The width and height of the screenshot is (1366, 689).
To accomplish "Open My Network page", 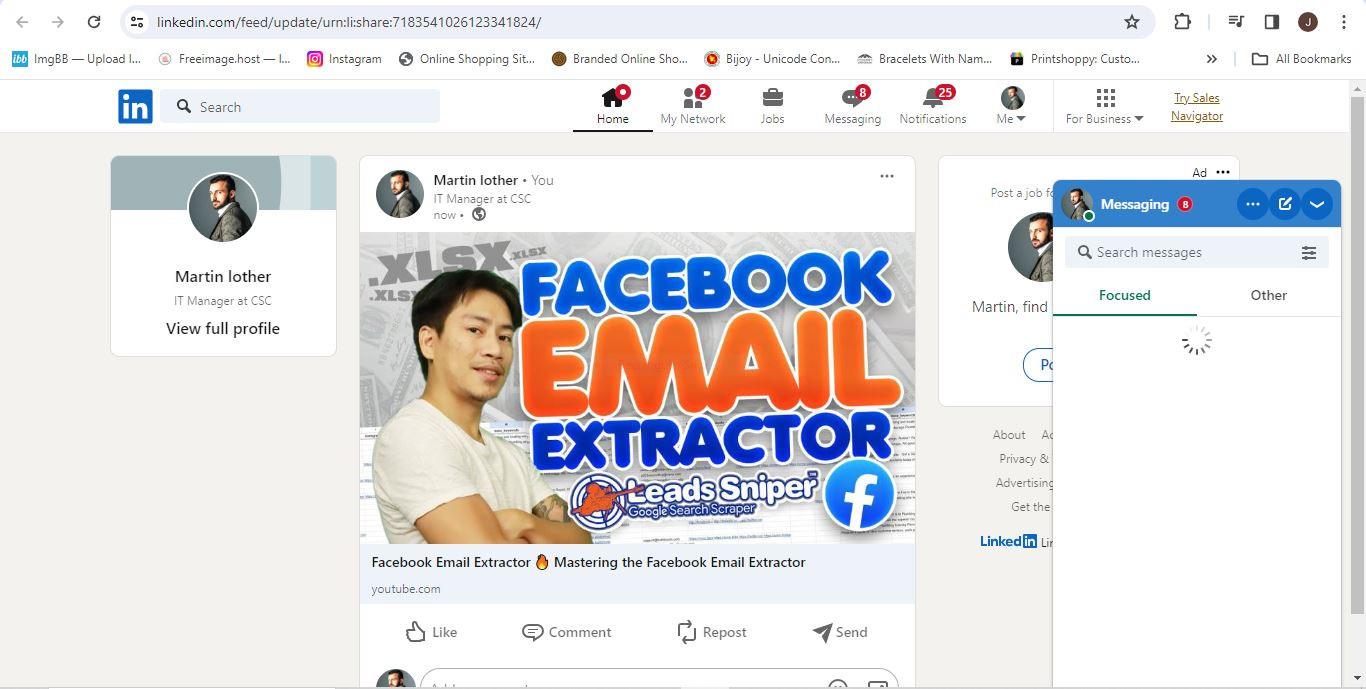I will pos(693,106).
